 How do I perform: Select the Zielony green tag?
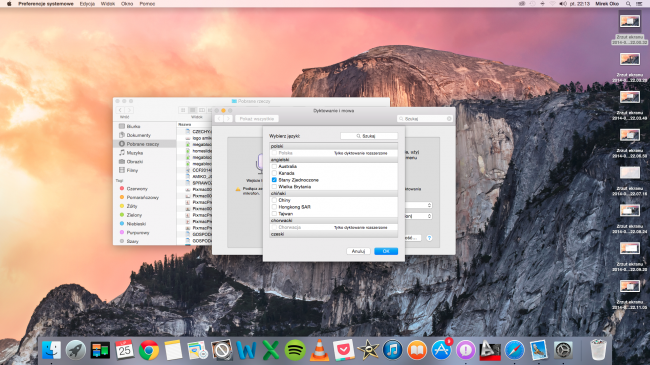[134, 215]
